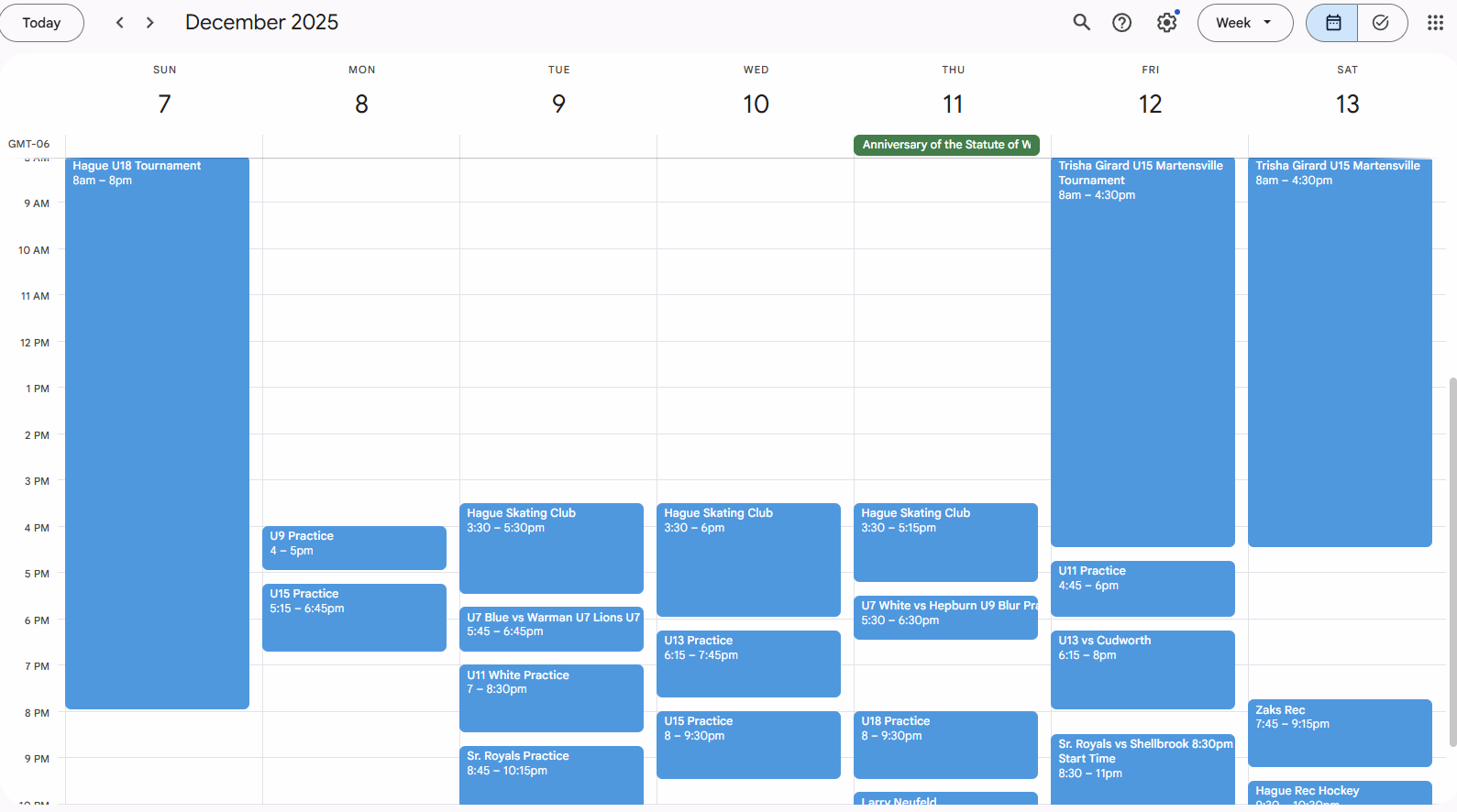
Task: Switch to Tasks view toggle
Action: [1381, 23]
